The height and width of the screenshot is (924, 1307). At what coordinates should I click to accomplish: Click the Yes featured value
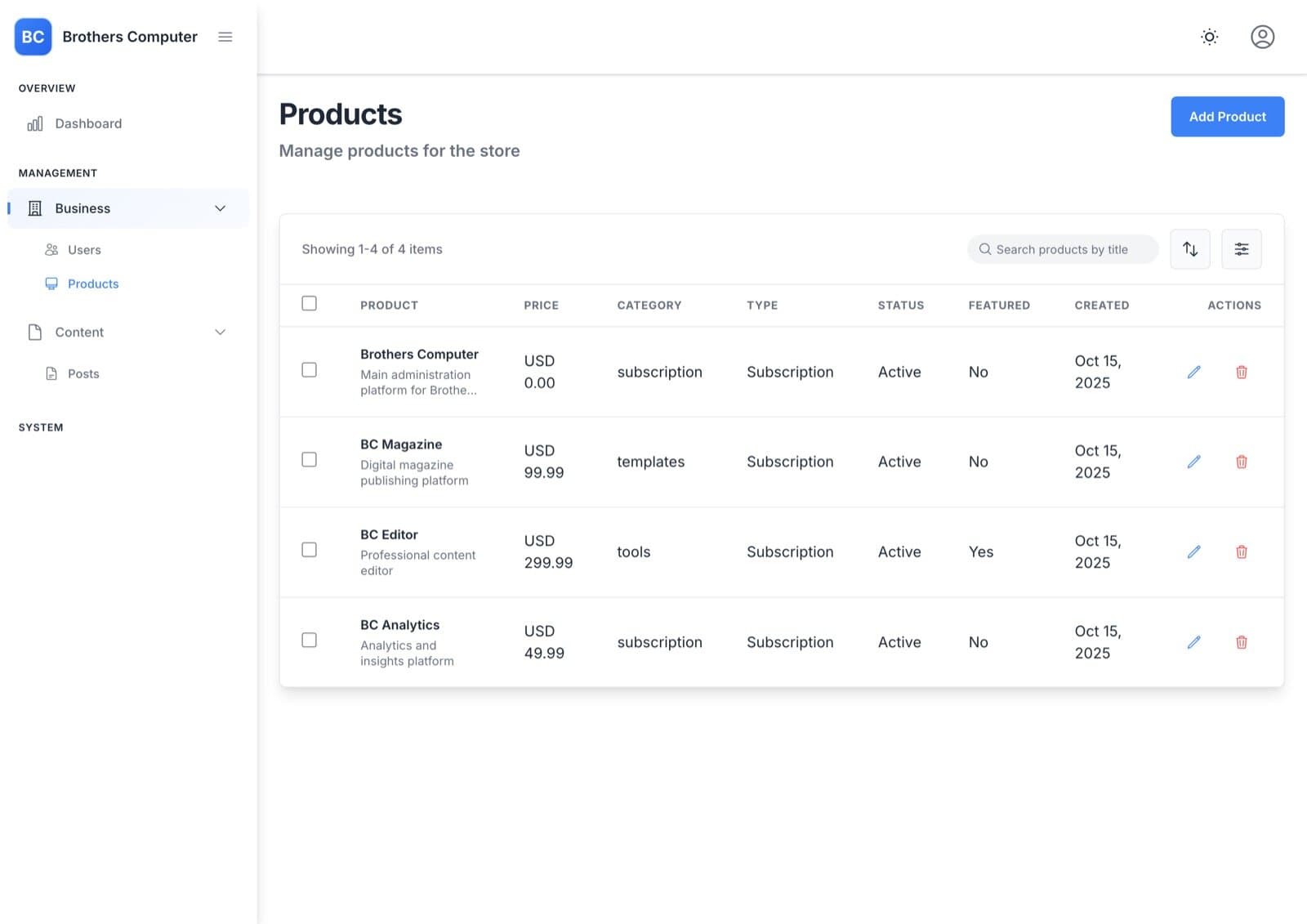click(980, 551)
